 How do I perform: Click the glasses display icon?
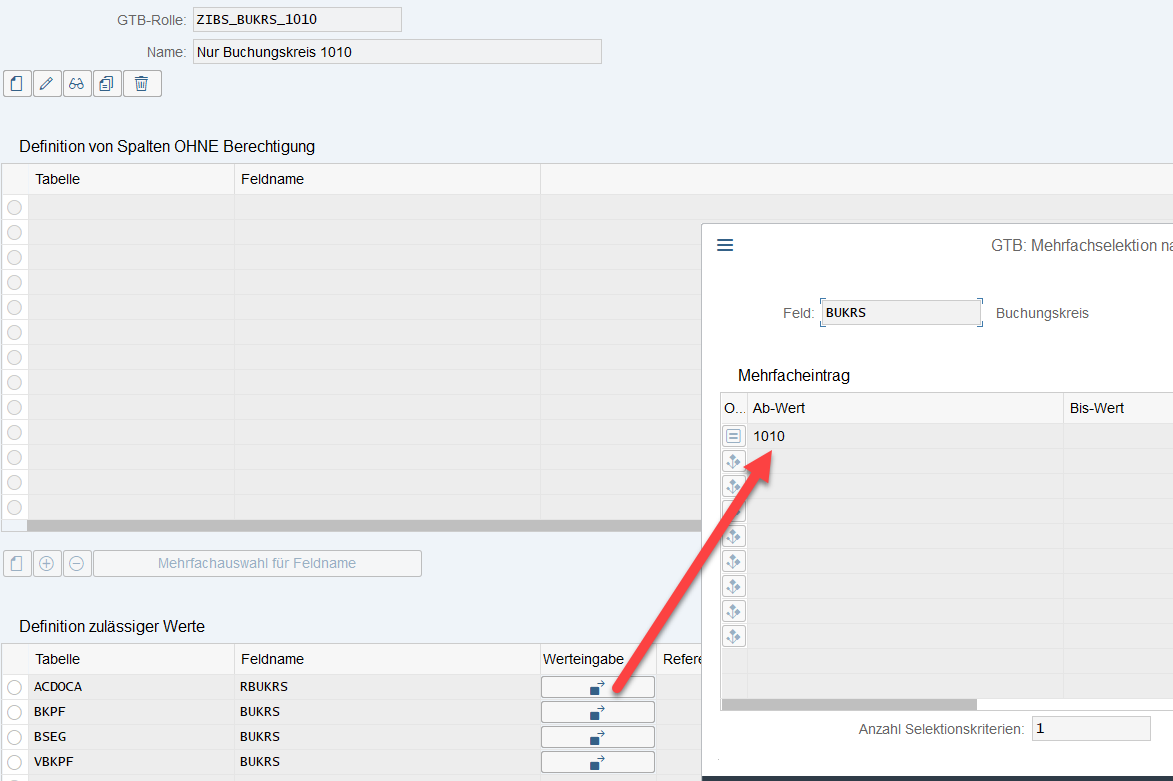point(77,84)
